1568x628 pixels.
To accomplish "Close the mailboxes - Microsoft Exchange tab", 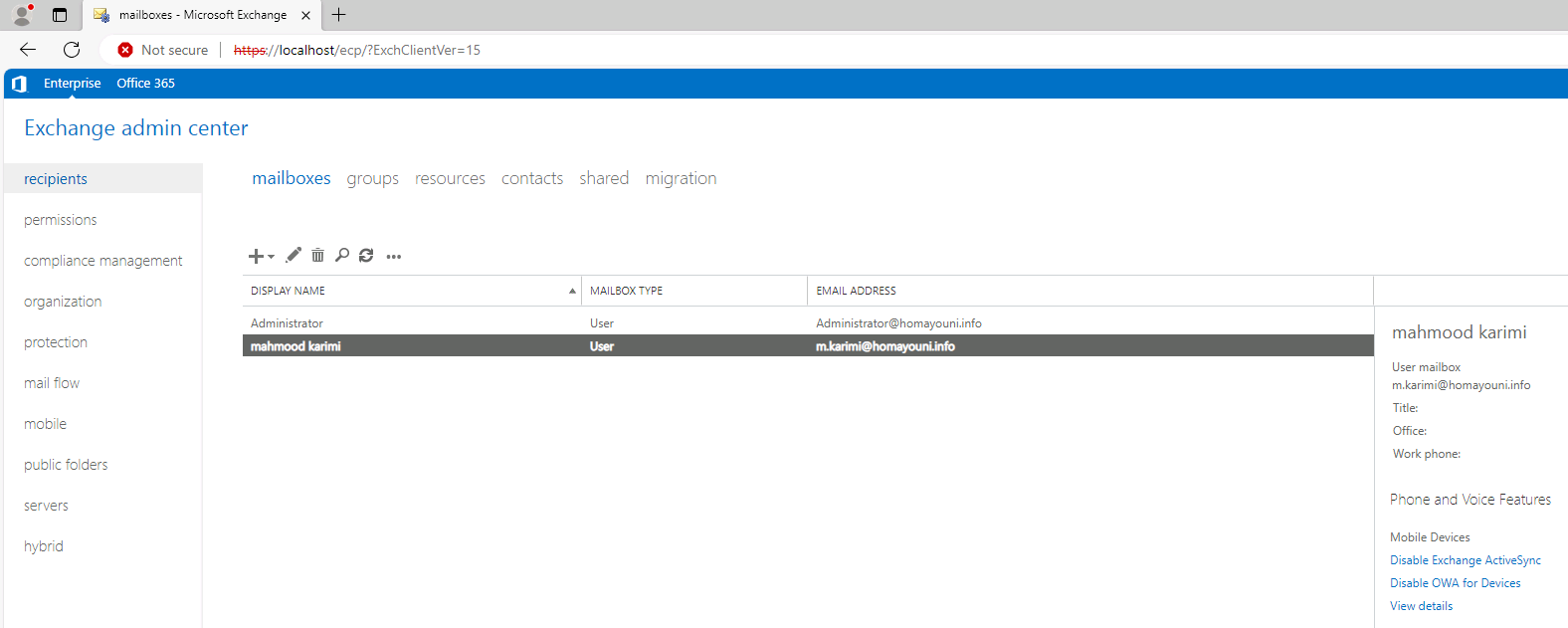I will 305,15.
